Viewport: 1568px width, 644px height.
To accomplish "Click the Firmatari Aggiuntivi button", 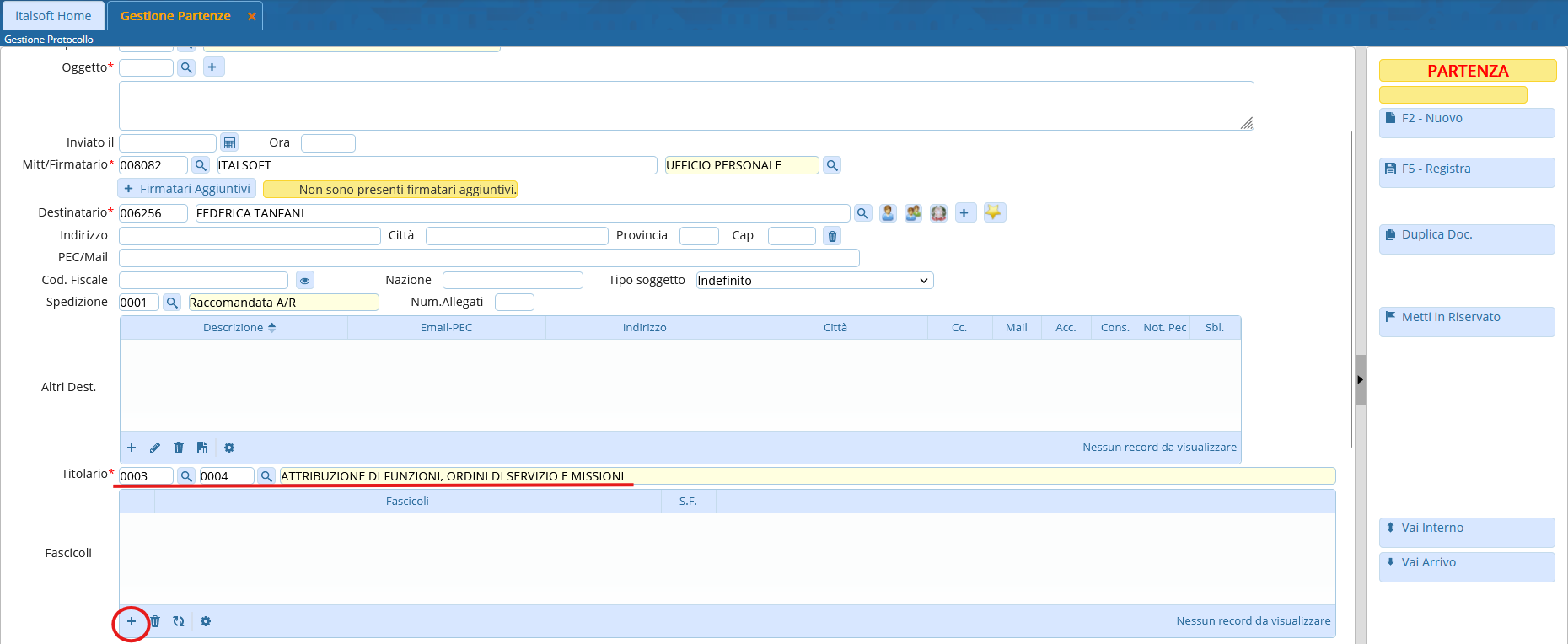I will click(187, 190).
